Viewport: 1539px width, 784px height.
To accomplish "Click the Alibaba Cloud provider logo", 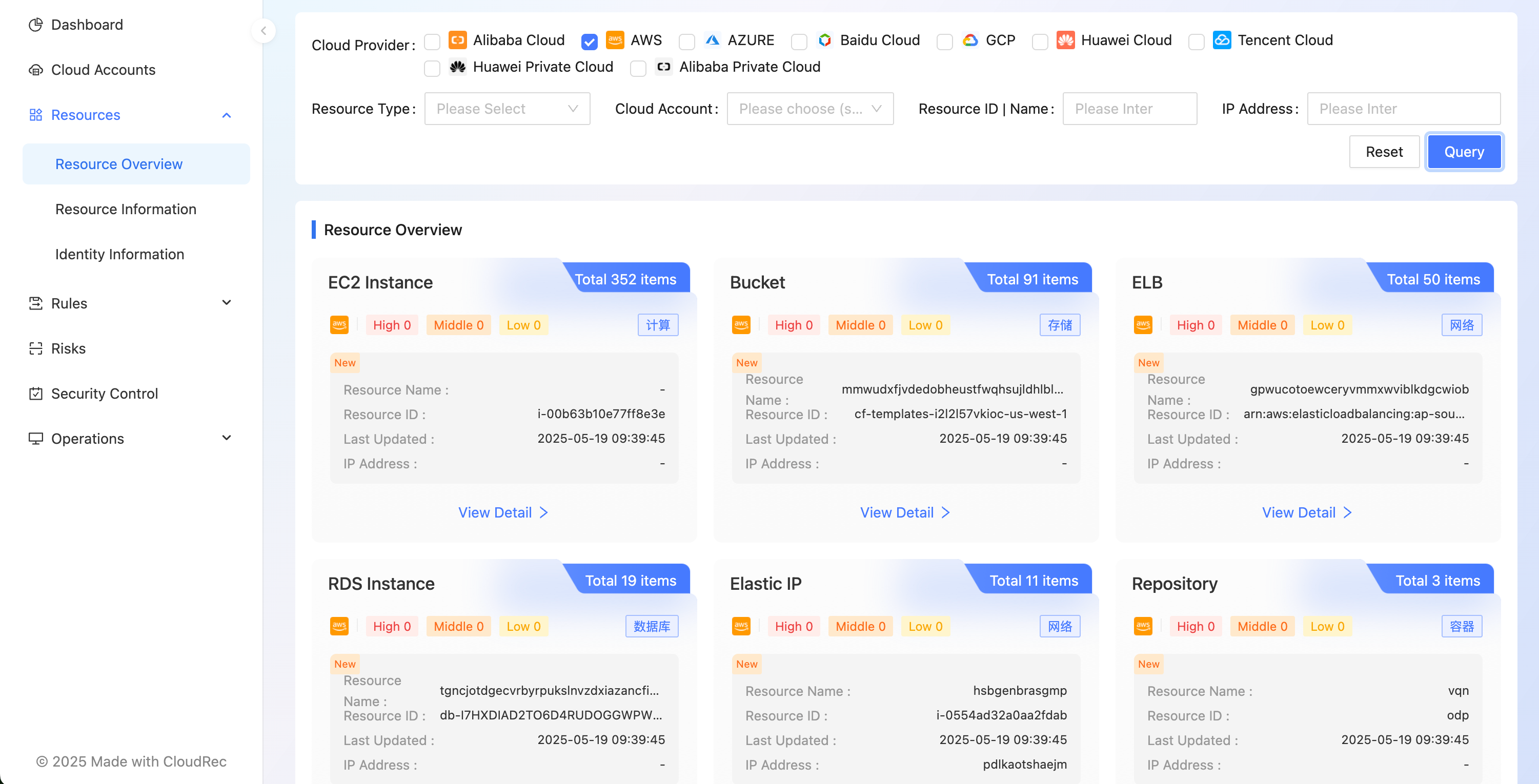I will [458, 39].
